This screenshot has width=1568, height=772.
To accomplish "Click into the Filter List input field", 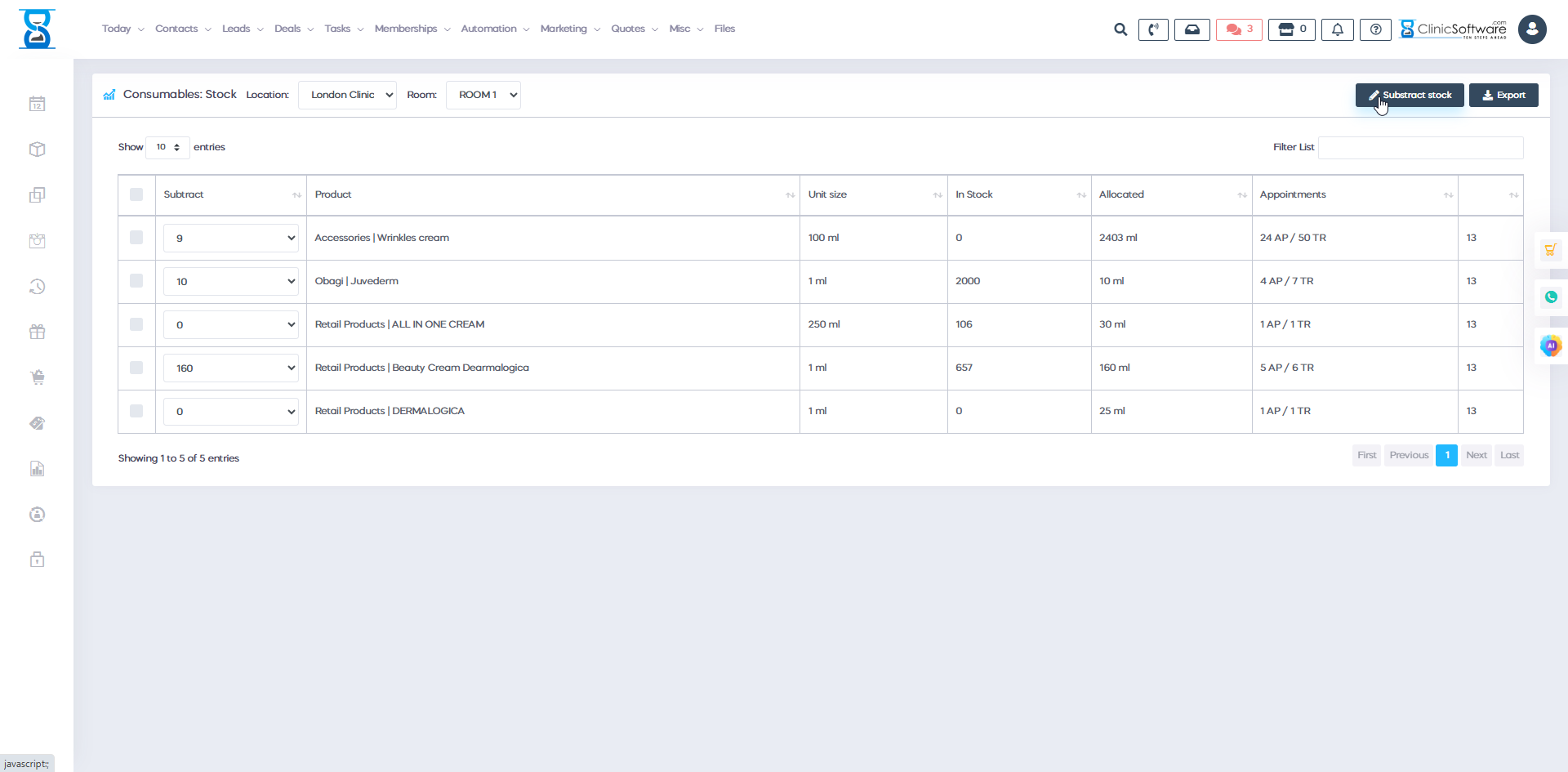I will [1420, 147].
